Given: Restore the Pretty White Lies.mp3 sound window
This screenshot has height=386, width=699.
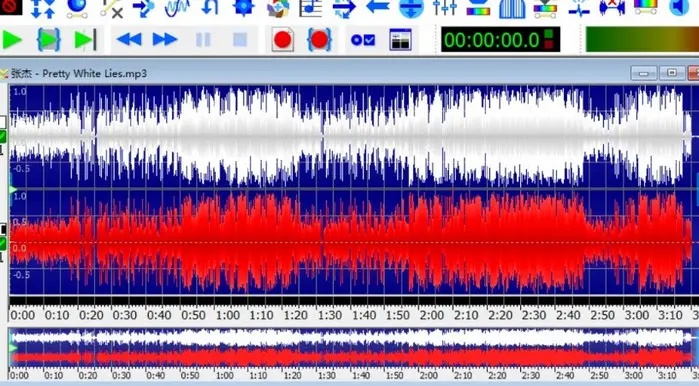Looking at the screenshot, I should click(x=672, y=73).
